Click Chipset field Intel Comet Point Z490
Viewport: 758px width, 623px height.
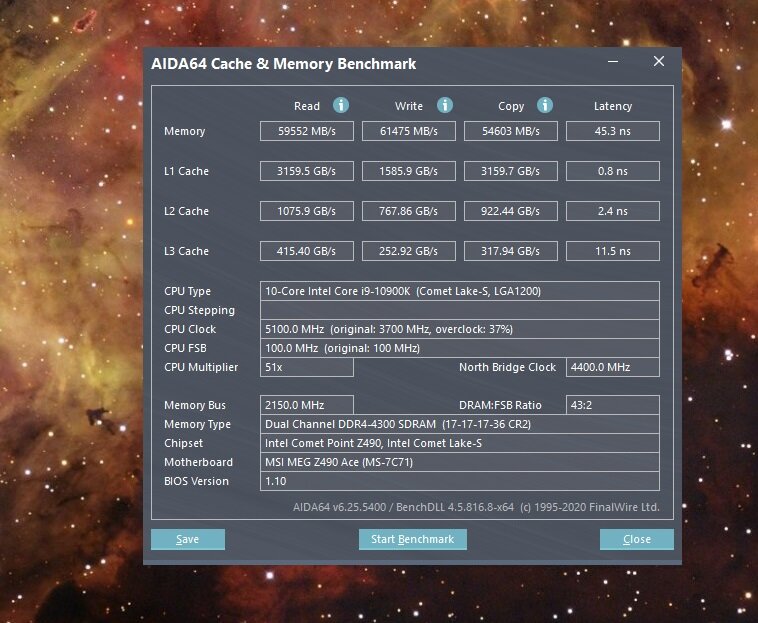(460, 443)
